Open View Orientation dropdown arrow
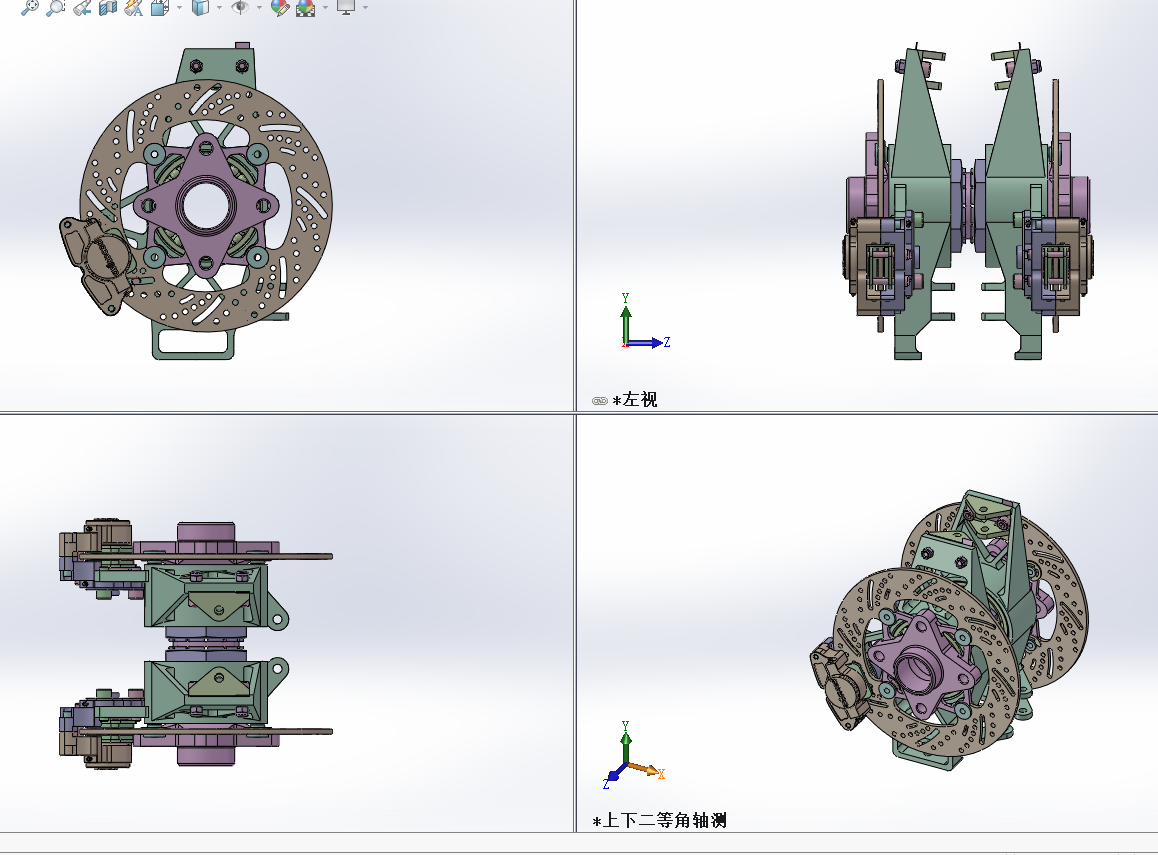 click(x=179, y=8)
